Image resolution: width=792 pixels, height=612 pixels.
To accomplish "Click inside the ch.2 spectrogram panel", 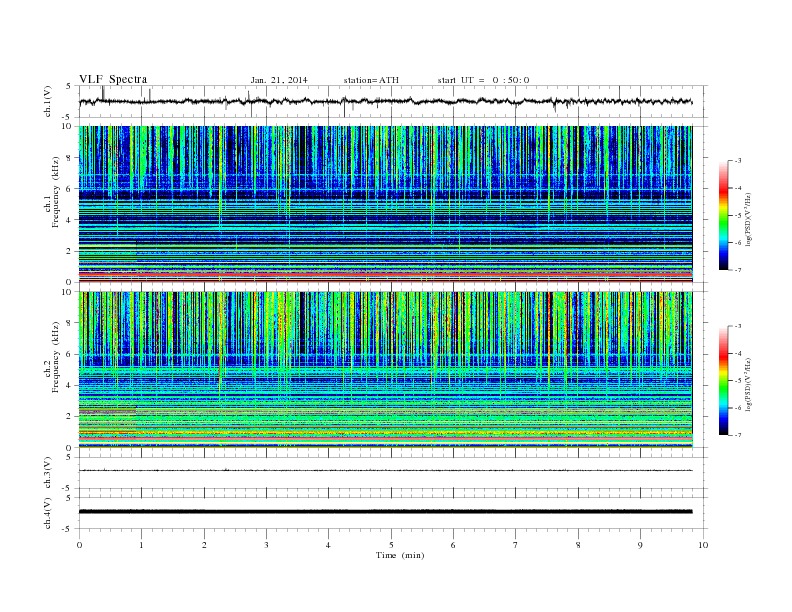I will click(385, 370).
